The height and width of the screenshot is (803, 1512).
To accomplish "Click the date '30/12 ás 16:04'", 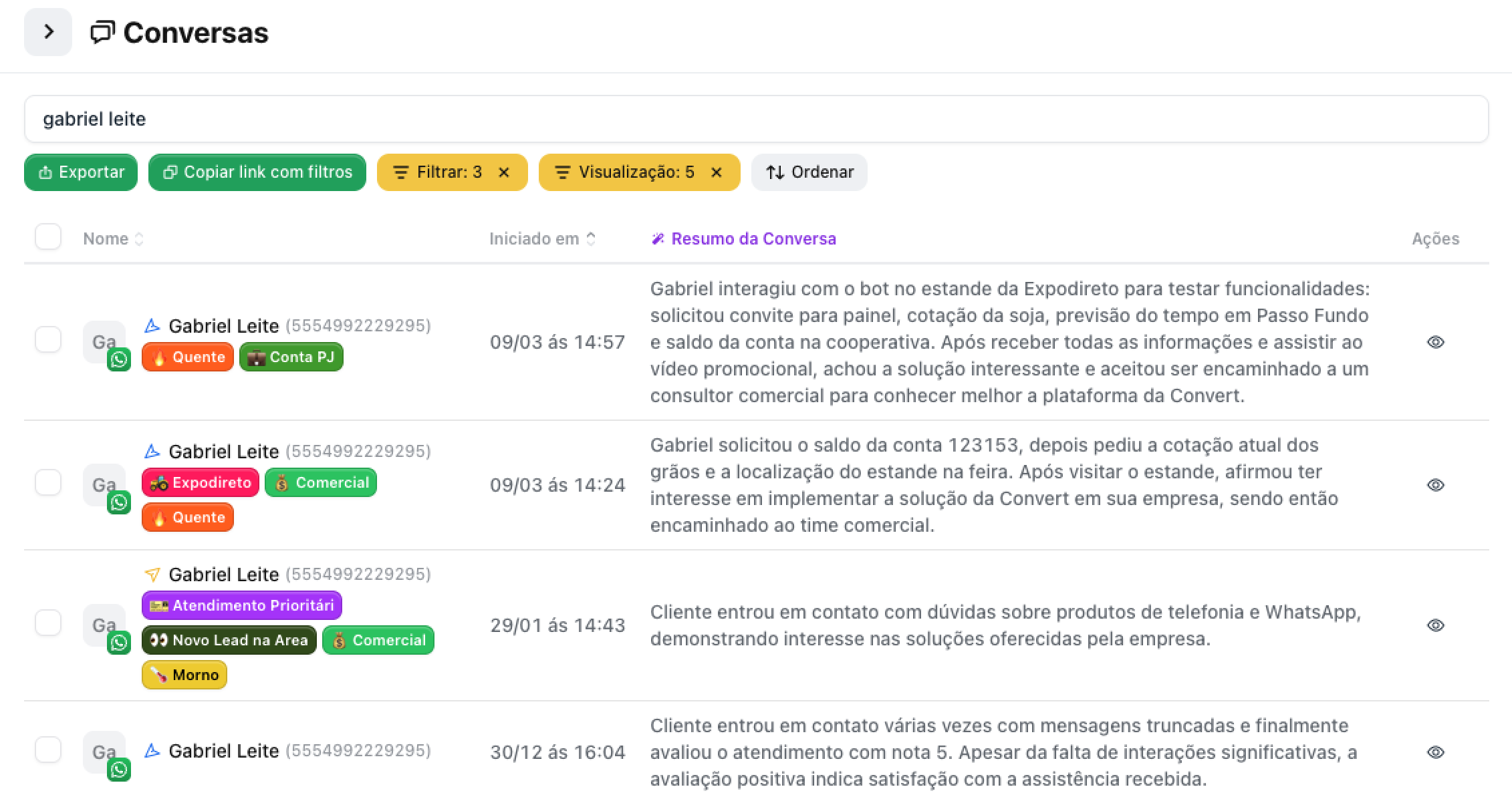I will coord(557,752).
